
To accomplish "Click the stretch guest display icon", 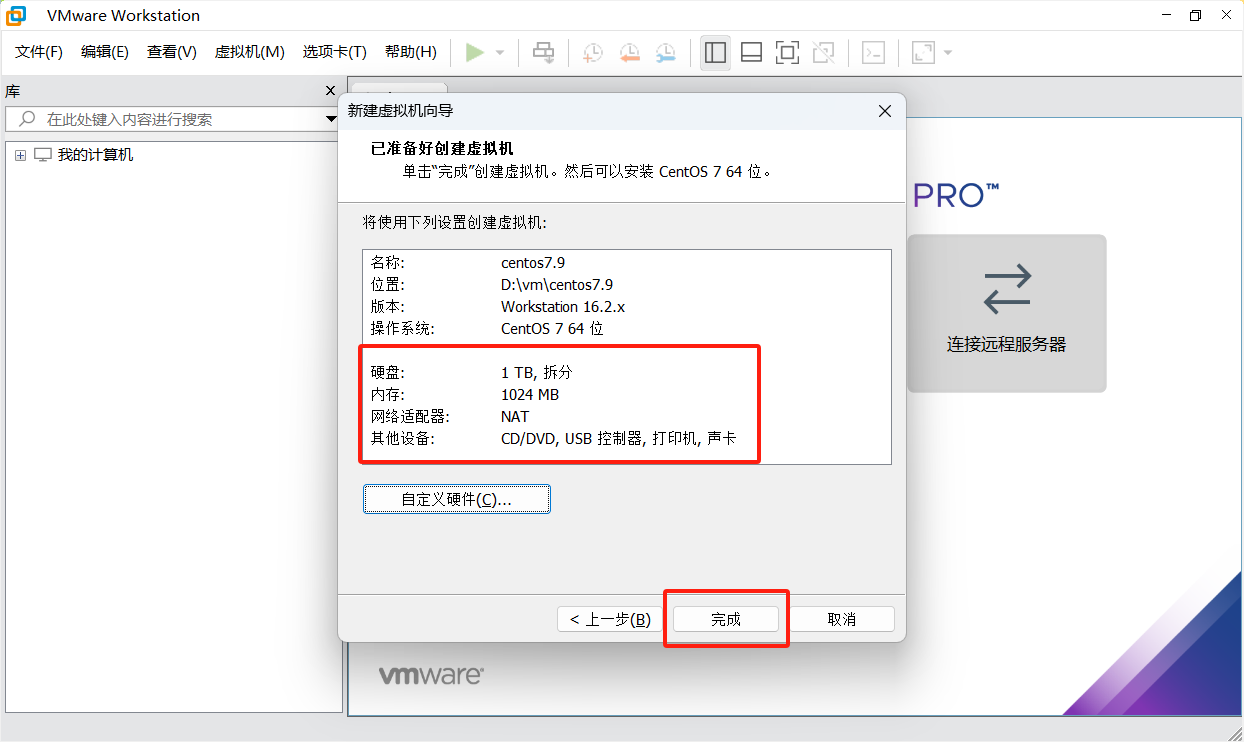I will [923, 52].
